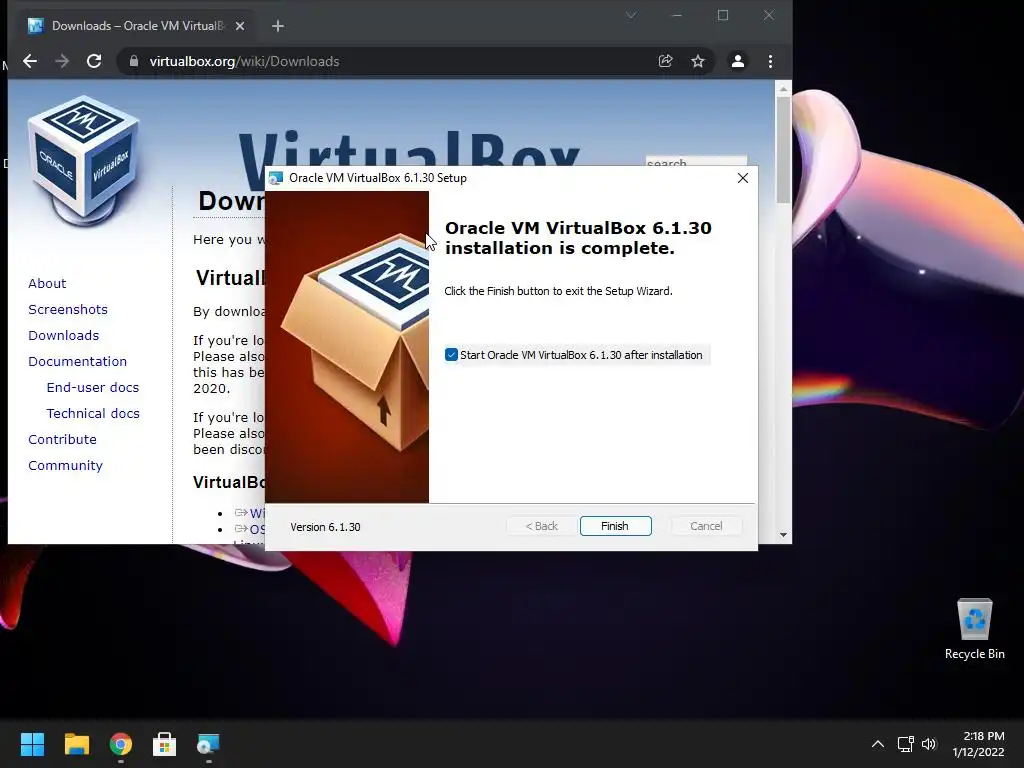Open Microsoft Store from taskbar
Image resolution: width=1024 pixels, height=768 pixels.
tap(165, 744)
